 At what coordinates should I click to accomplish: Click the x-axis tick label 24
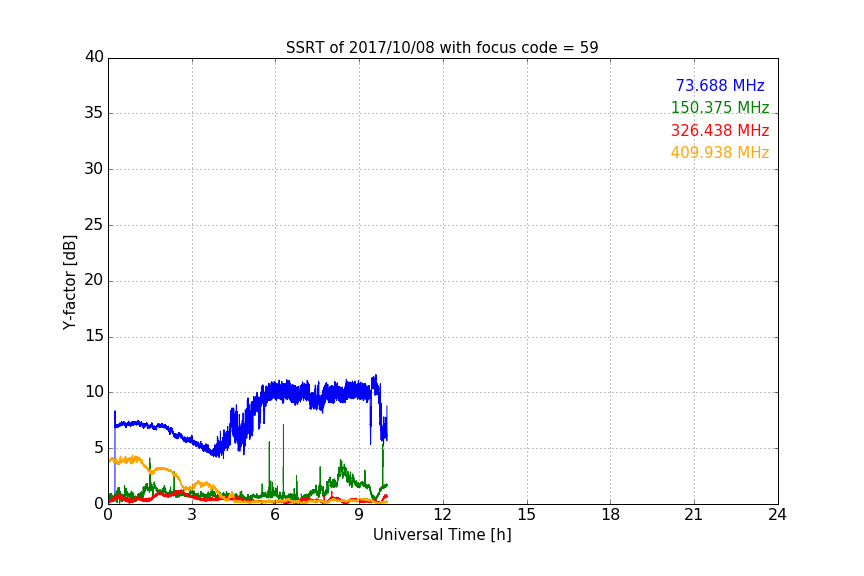coord(777,515)
